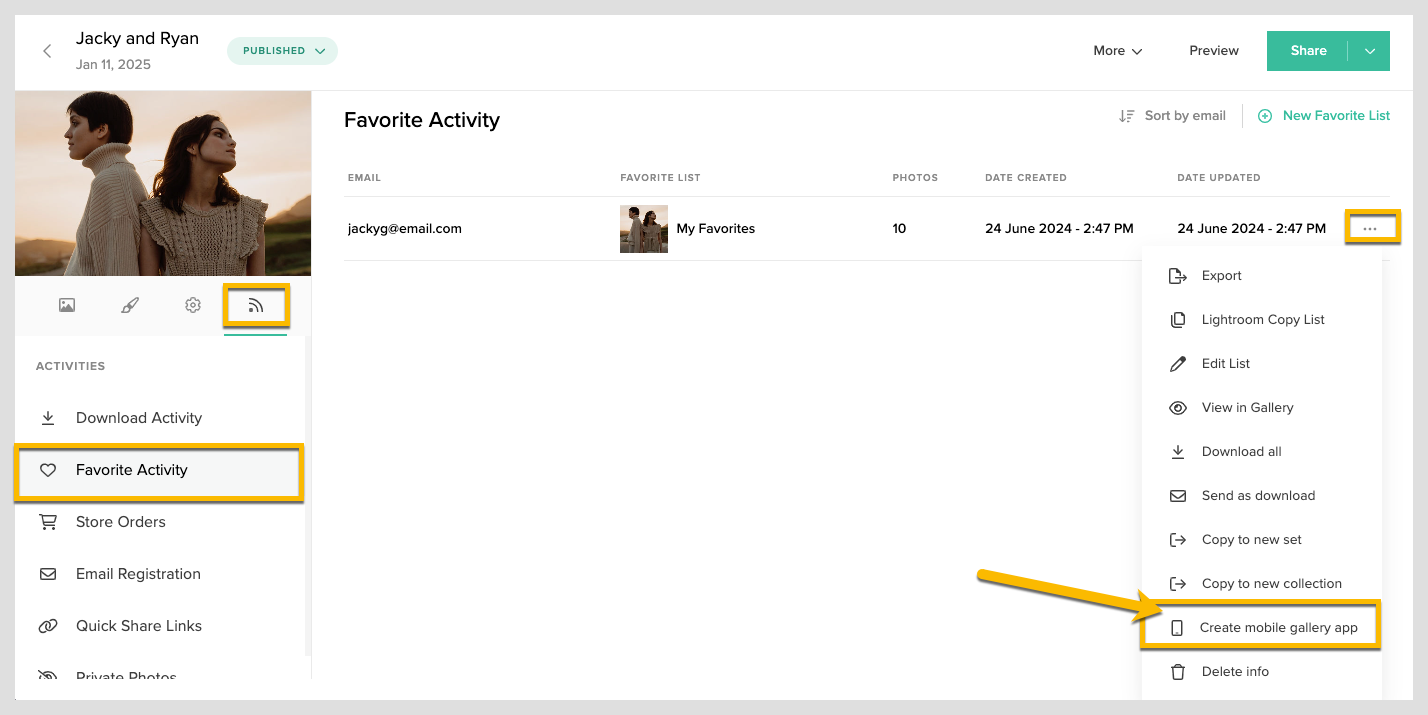
Task: Select Favorite Activity in the sidebar
Action: (x=131, y=469)
